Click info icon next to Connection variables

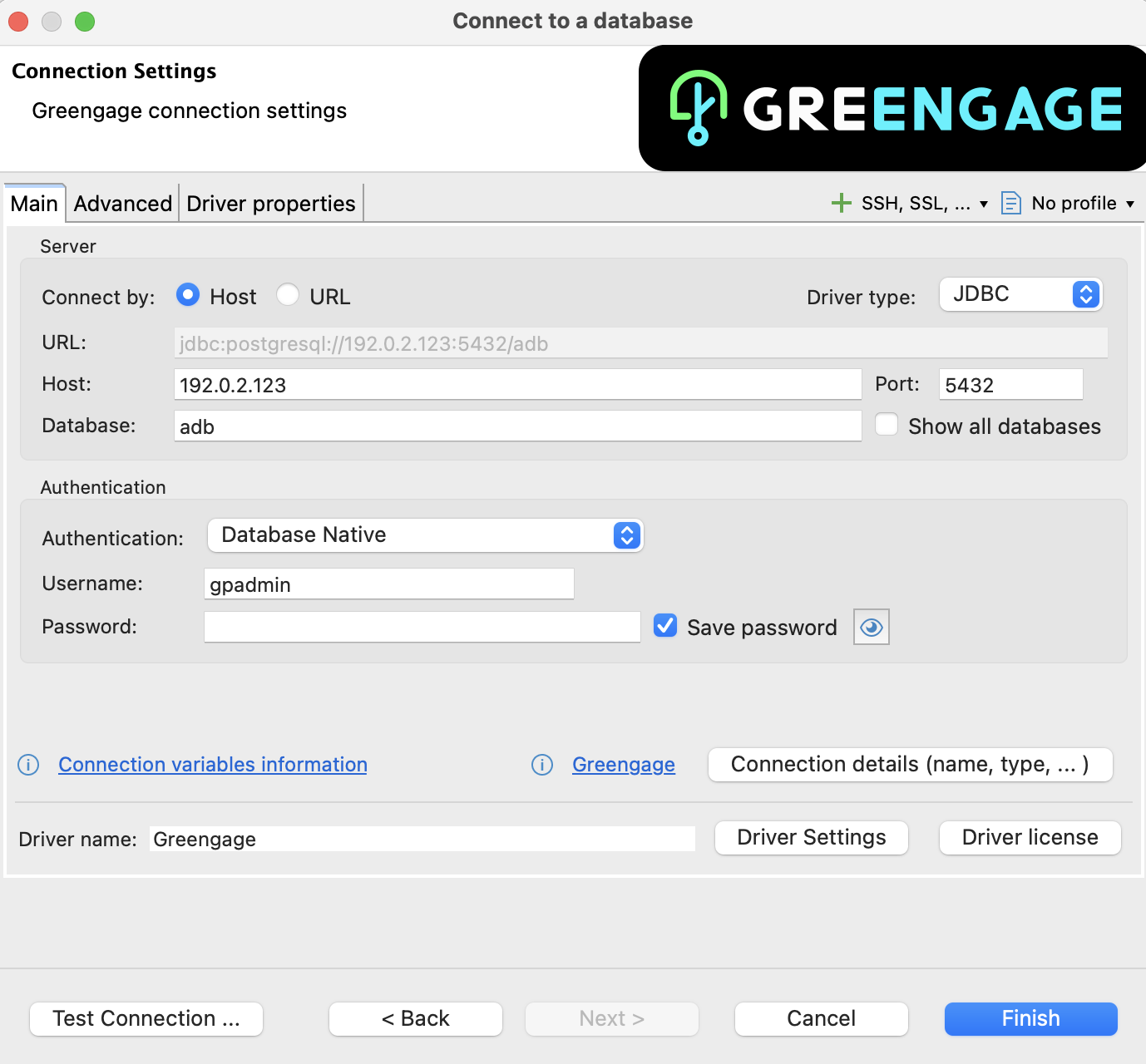tap(28, 765)
